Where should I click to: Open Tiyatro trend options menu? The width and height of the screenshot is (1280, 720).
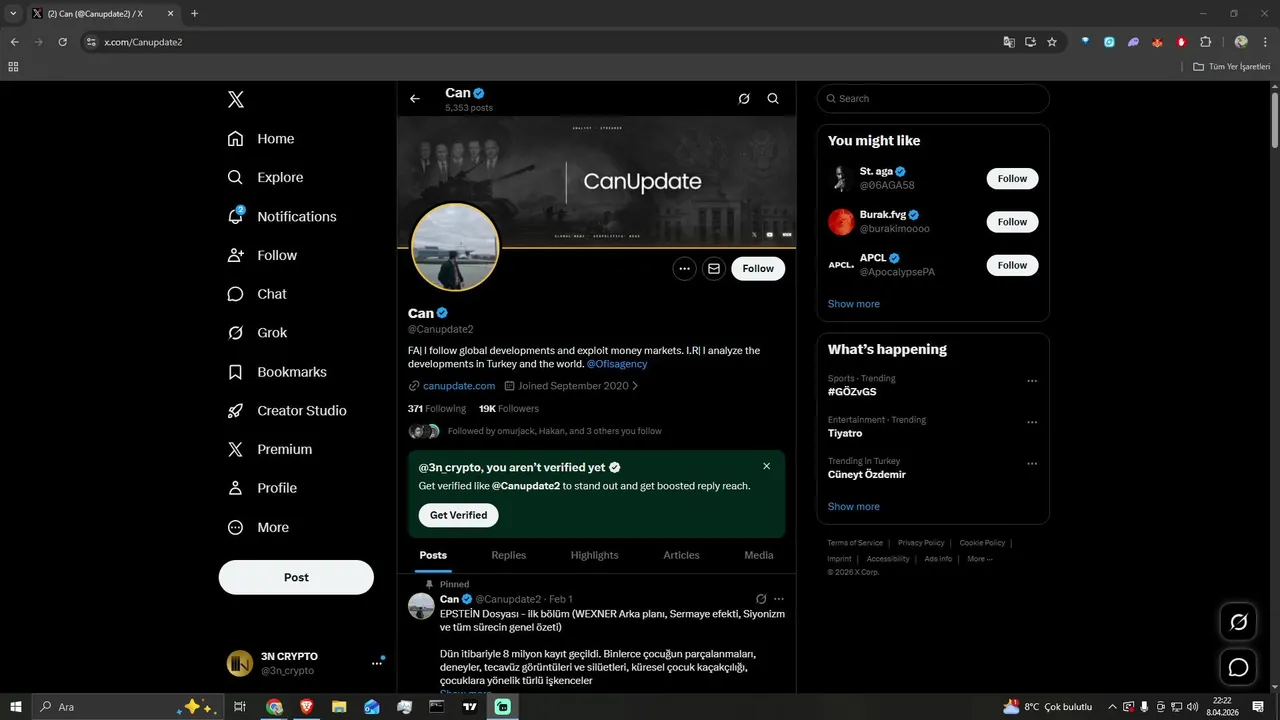[1032, 422]
